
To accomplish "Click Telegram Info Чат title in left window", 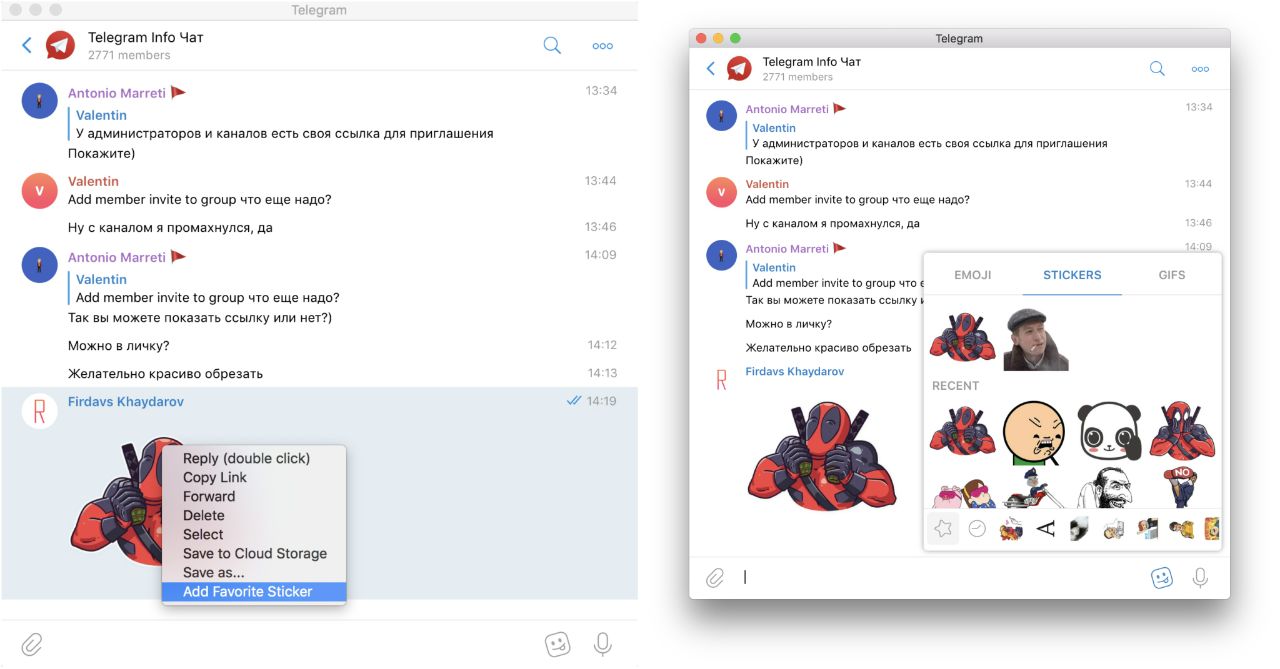I will point(146,38).
